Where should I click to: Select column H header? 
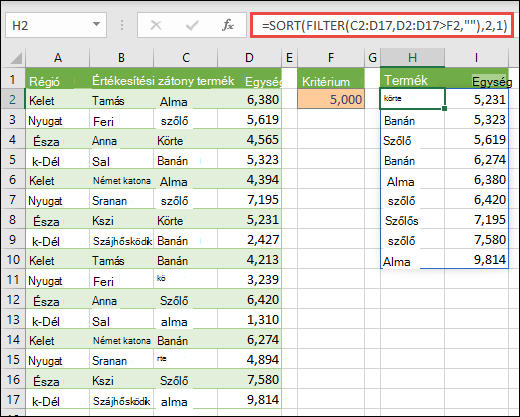pos(412,58)
